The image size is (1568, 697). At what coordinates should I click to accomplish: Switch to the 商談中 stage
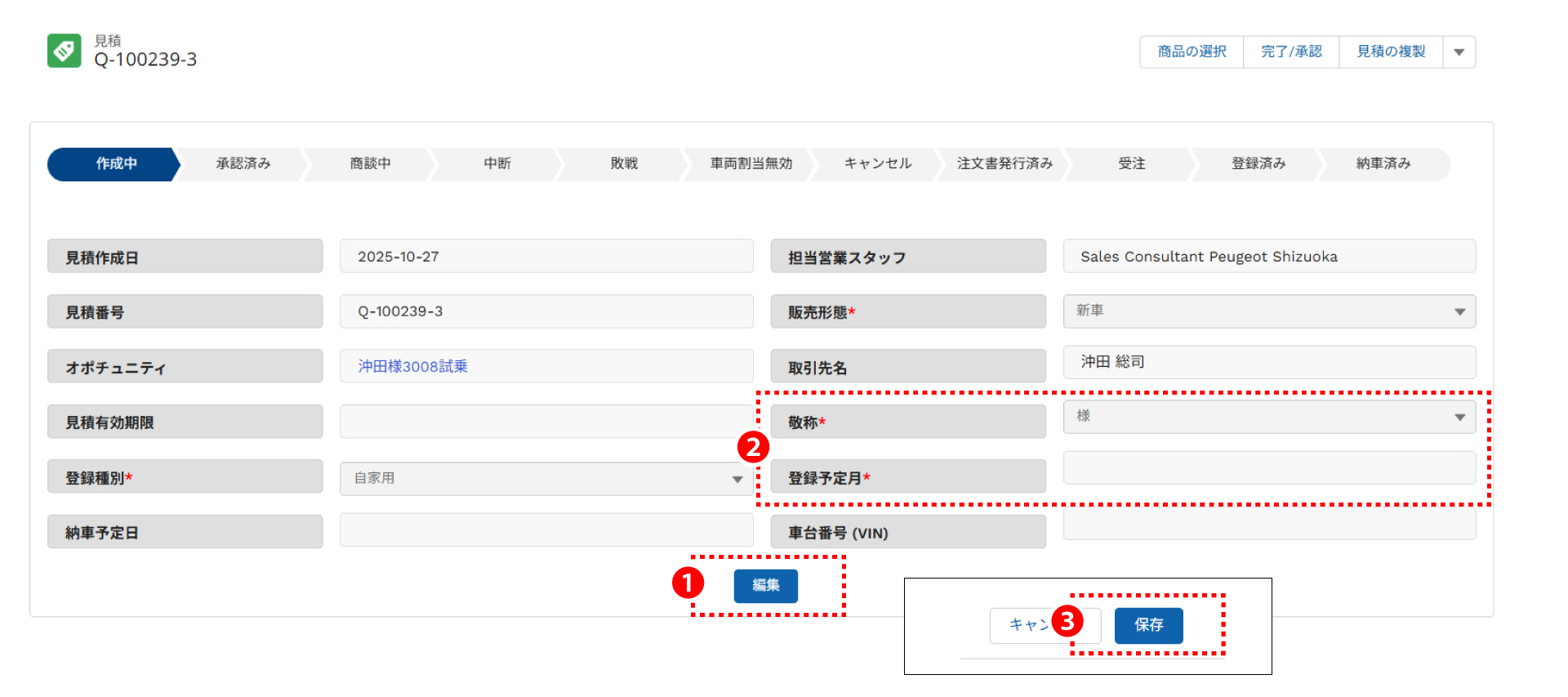370,164
